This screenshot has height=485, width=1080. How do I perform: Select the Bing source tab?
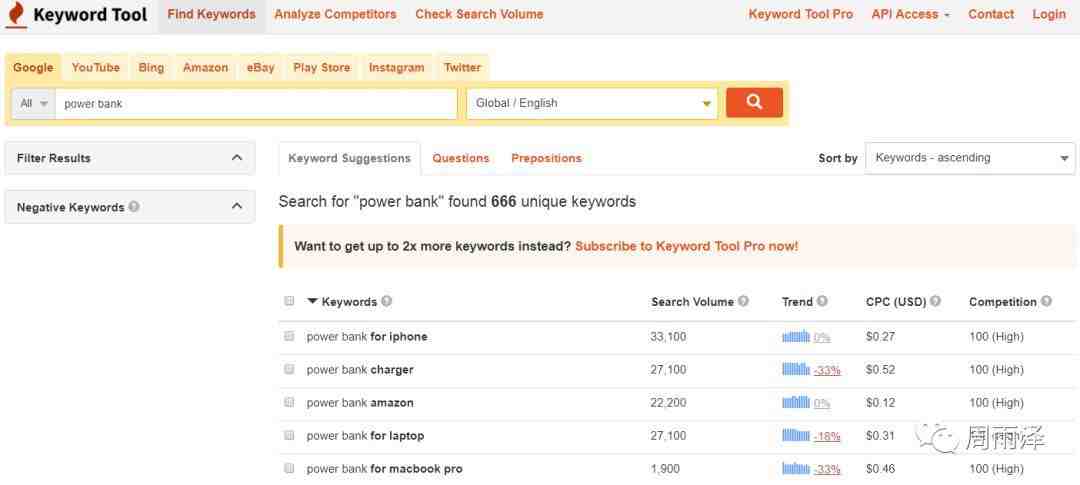(151, 68)
